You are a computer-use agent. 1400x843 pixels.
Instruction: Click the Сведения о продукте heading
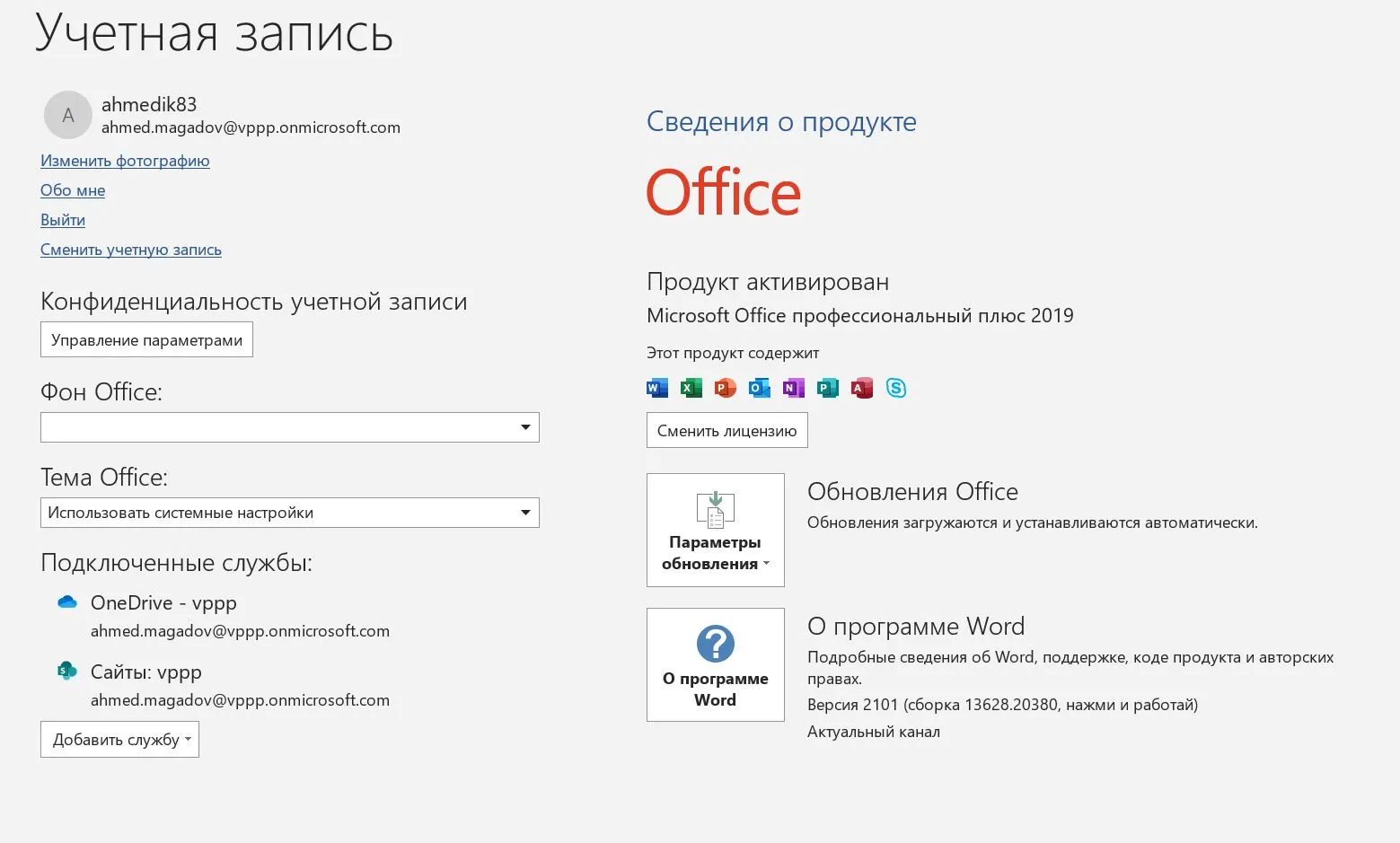pos(781,121)
